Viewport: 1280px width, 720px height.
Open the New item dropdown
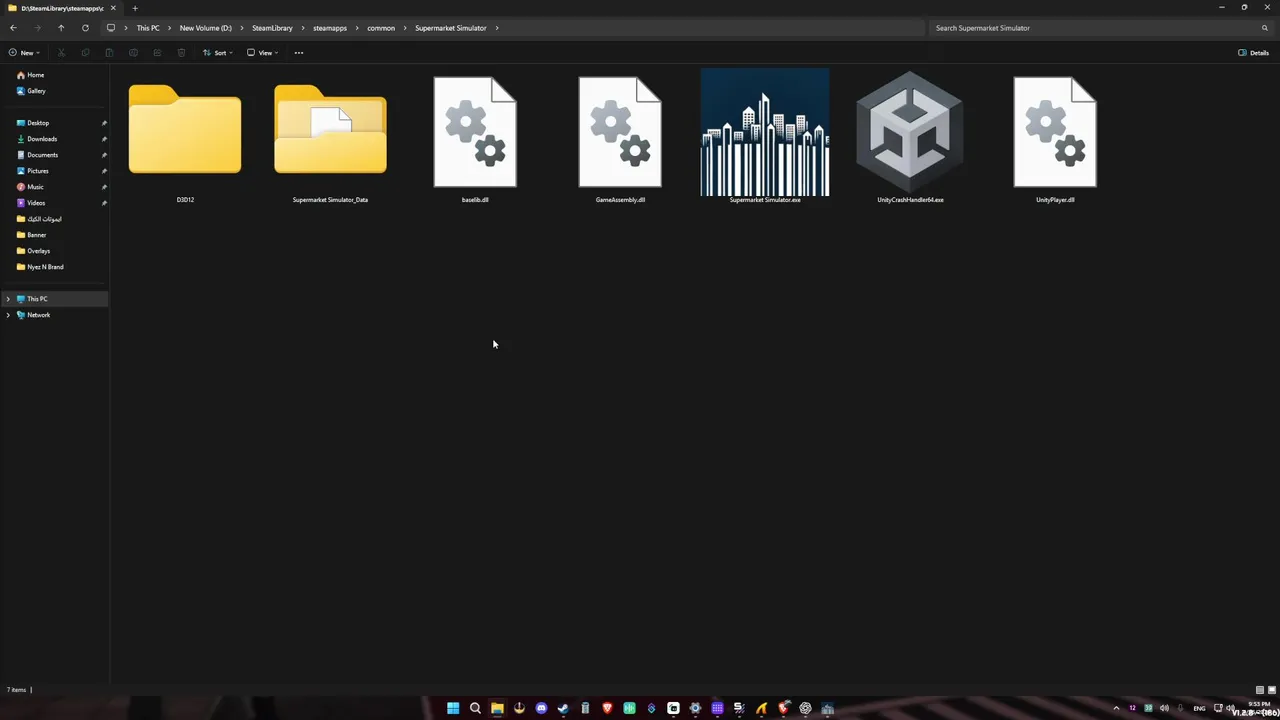23,53
